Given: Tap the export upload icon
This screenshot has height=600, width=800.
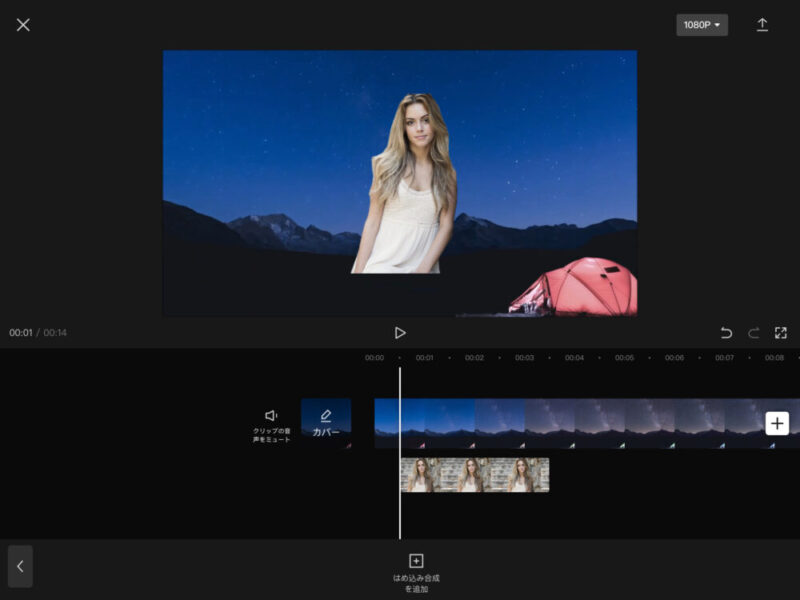Looking at the screenshot, I should pyautogui.click(x=762, y=25).
